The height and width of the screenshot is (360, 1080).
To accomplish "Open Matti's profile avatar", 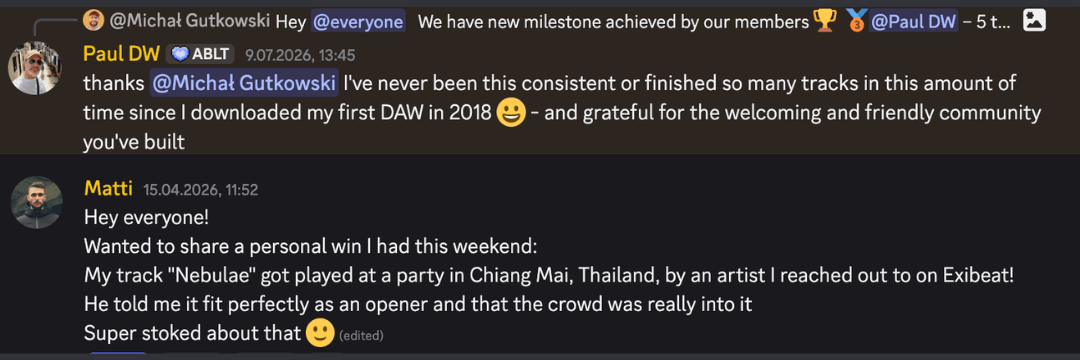I will (37, 202).
